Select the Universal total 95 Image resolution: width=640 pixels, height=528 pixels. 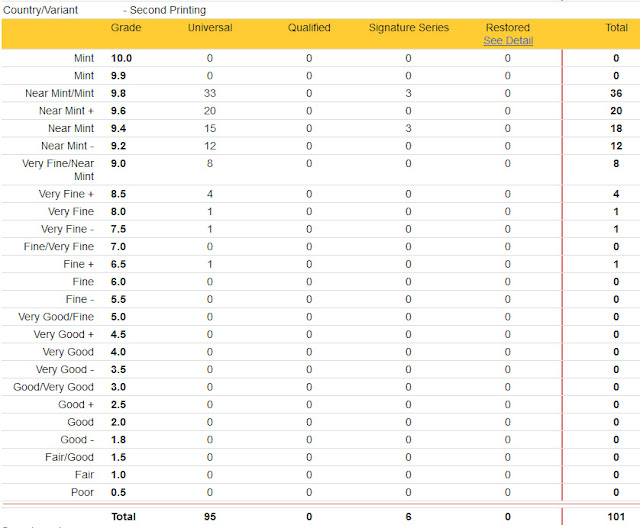(210, 517)
